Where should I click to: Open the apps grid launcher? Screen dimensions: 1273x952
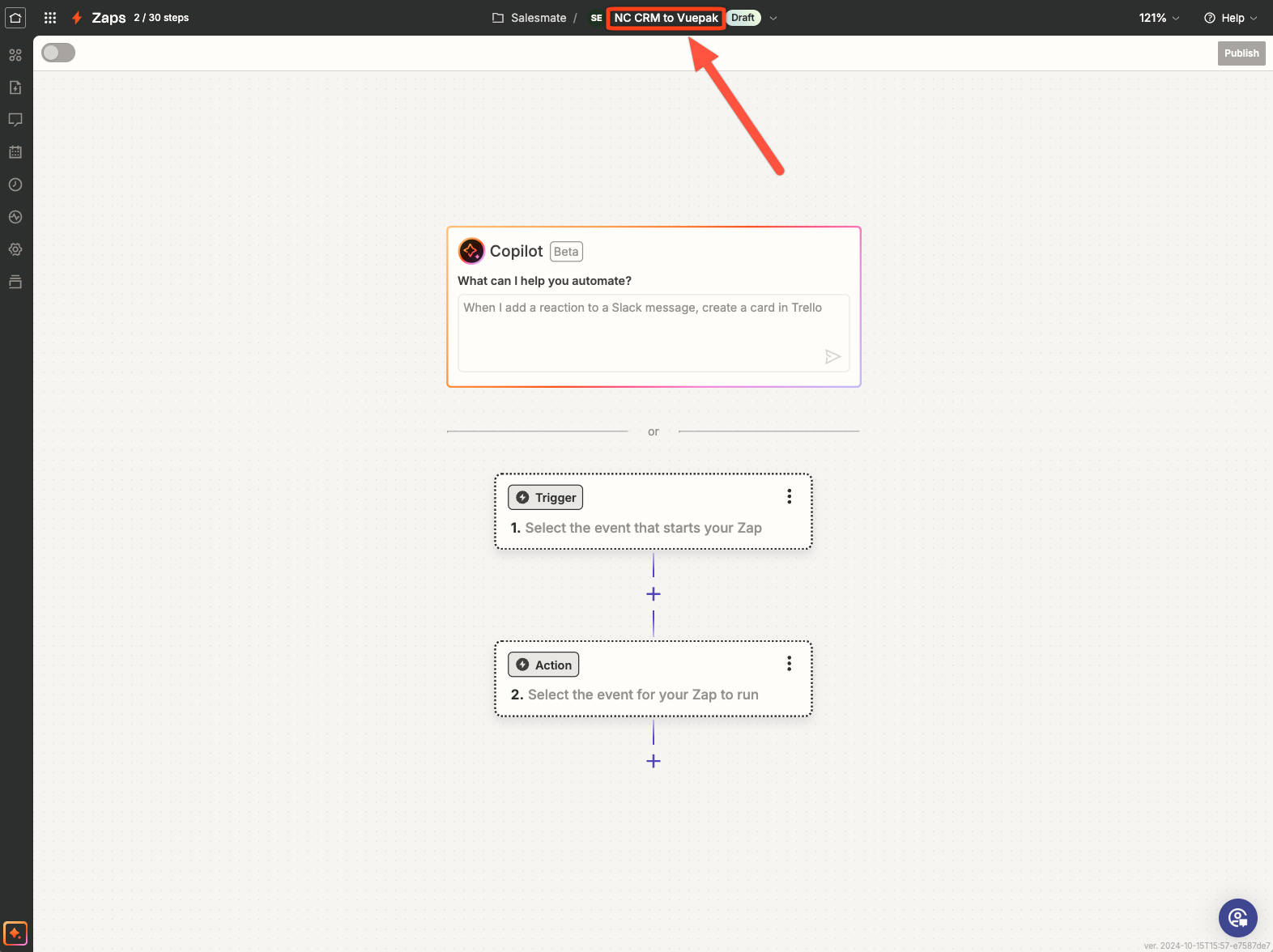point(50,18)
